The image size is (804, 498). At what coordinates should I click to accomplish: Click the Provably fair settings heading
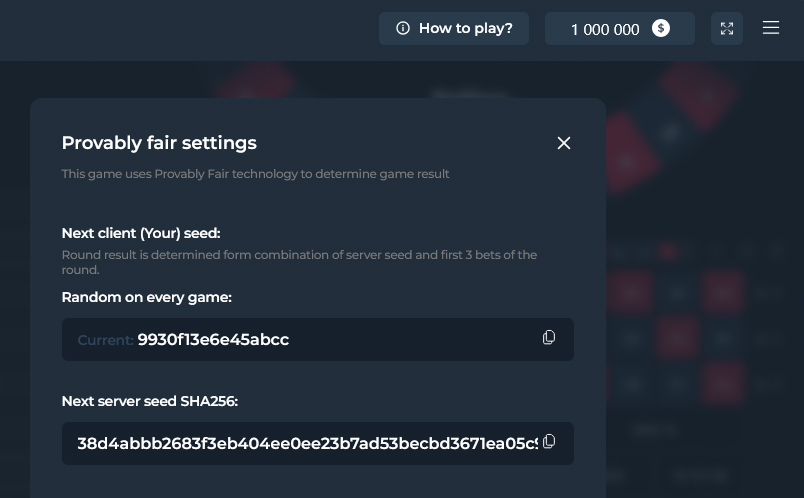click(x=159, y=143)
